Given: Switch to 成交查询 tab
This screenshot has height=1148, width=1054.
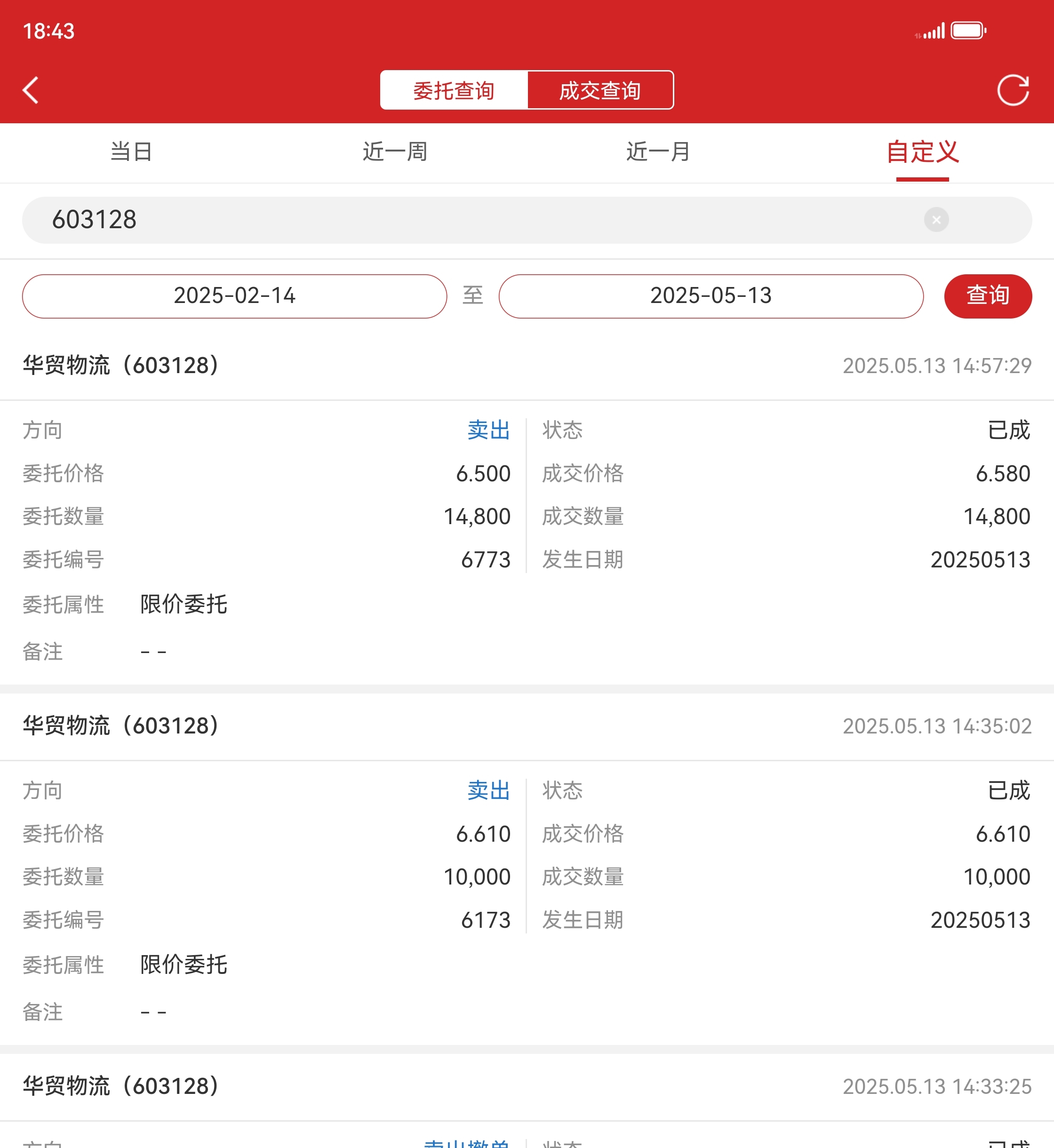Looking at the screenshot, I should tap(600, 90).
